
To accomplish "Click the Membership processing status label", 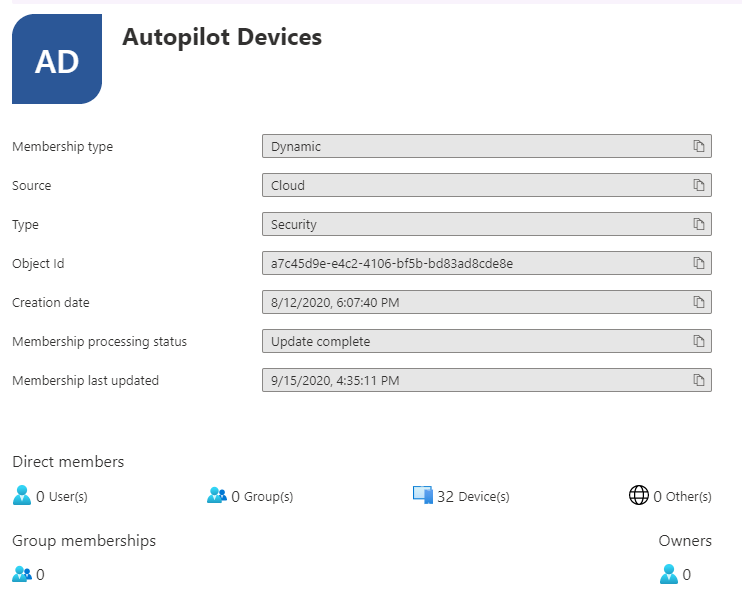I will 99,342.
